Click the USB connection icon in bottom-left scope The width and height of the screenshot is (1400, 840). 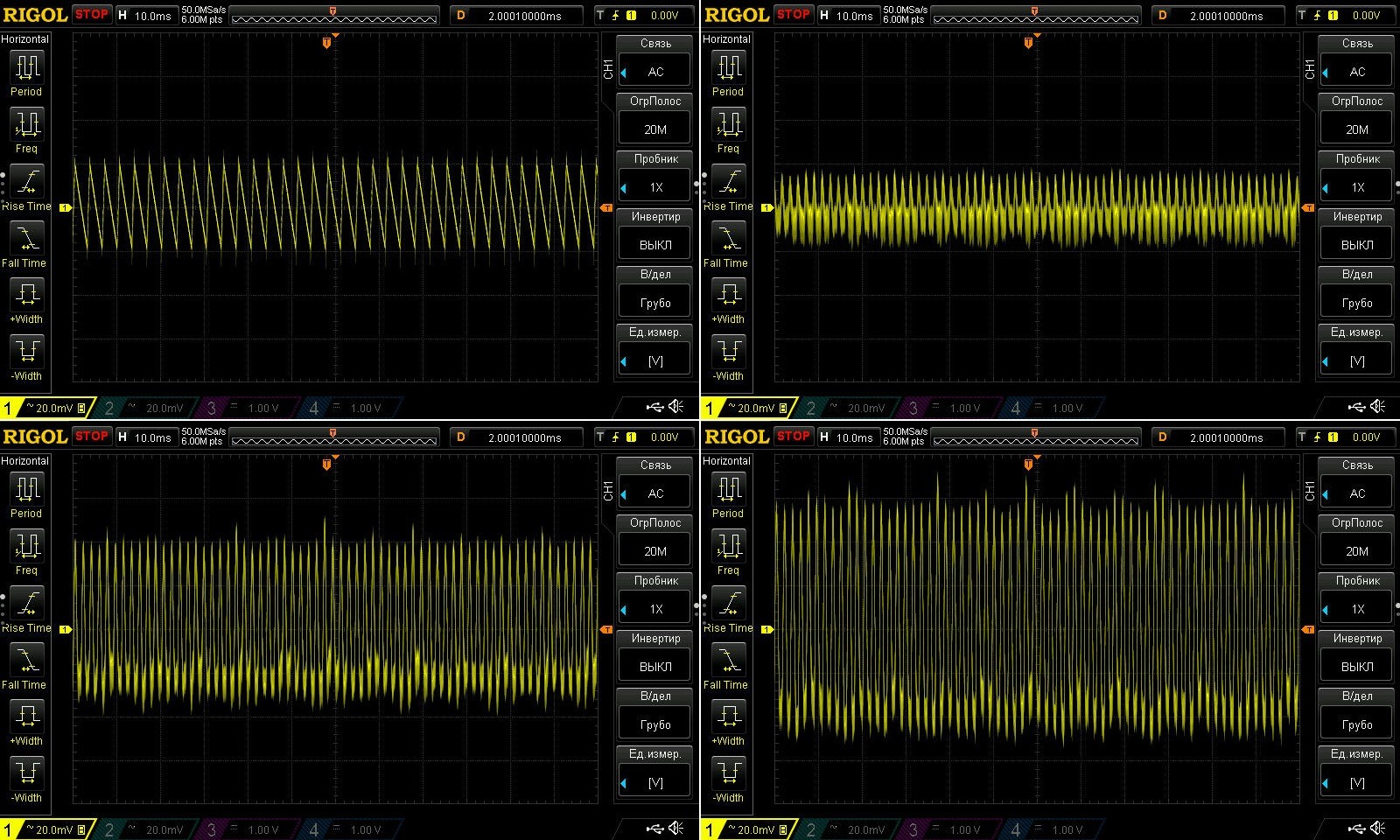click(654, 829)
